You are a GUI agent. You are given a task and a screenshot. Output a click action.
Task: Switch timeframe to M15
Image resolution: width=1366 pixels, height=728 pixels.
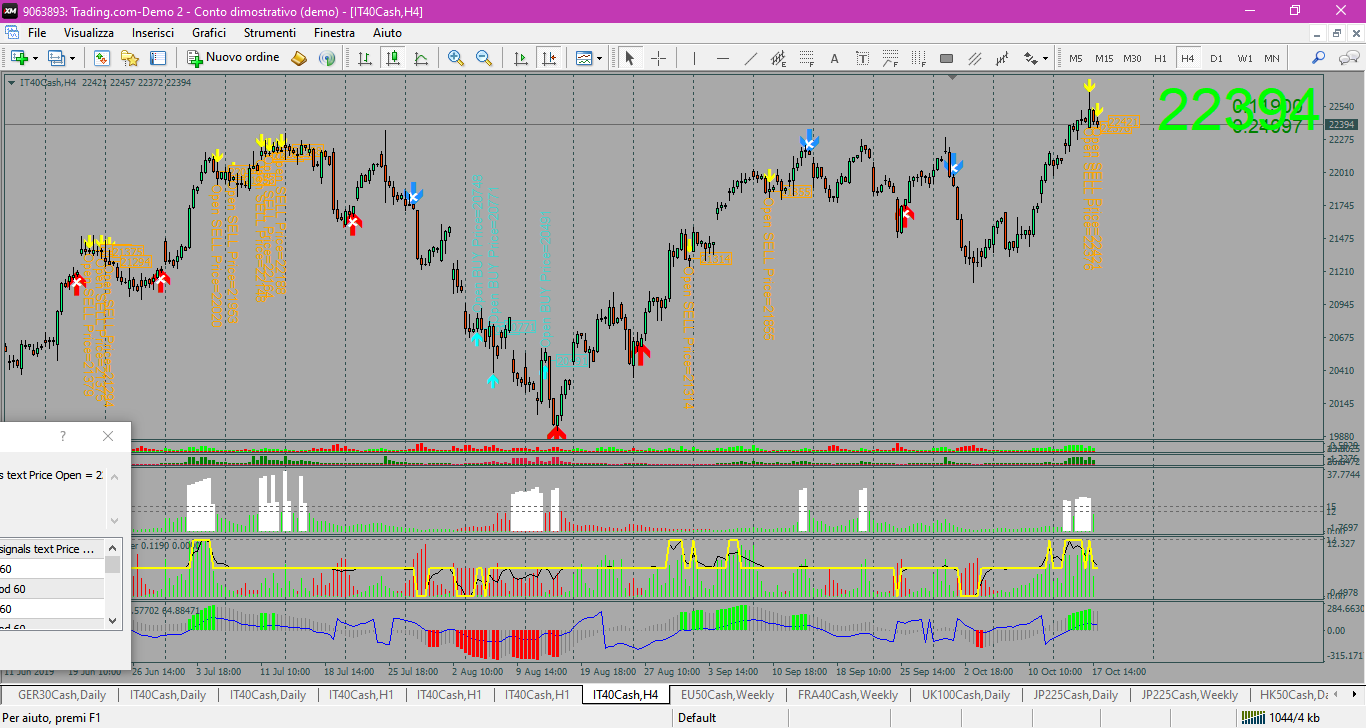click(x=1104, y=58)
